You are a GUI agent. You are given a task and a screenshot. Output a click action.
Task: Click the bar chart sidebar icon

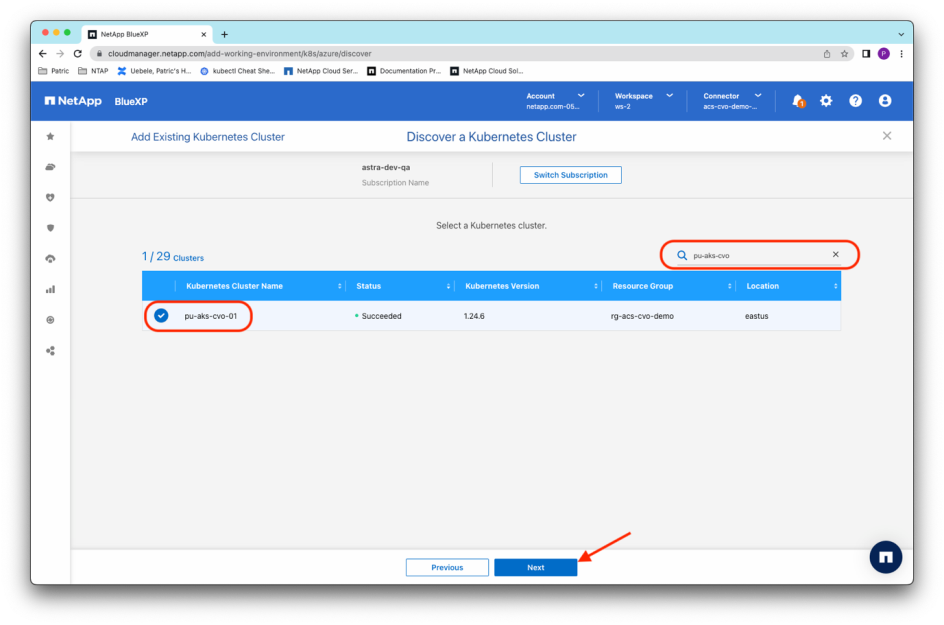[x=51, y=290]
